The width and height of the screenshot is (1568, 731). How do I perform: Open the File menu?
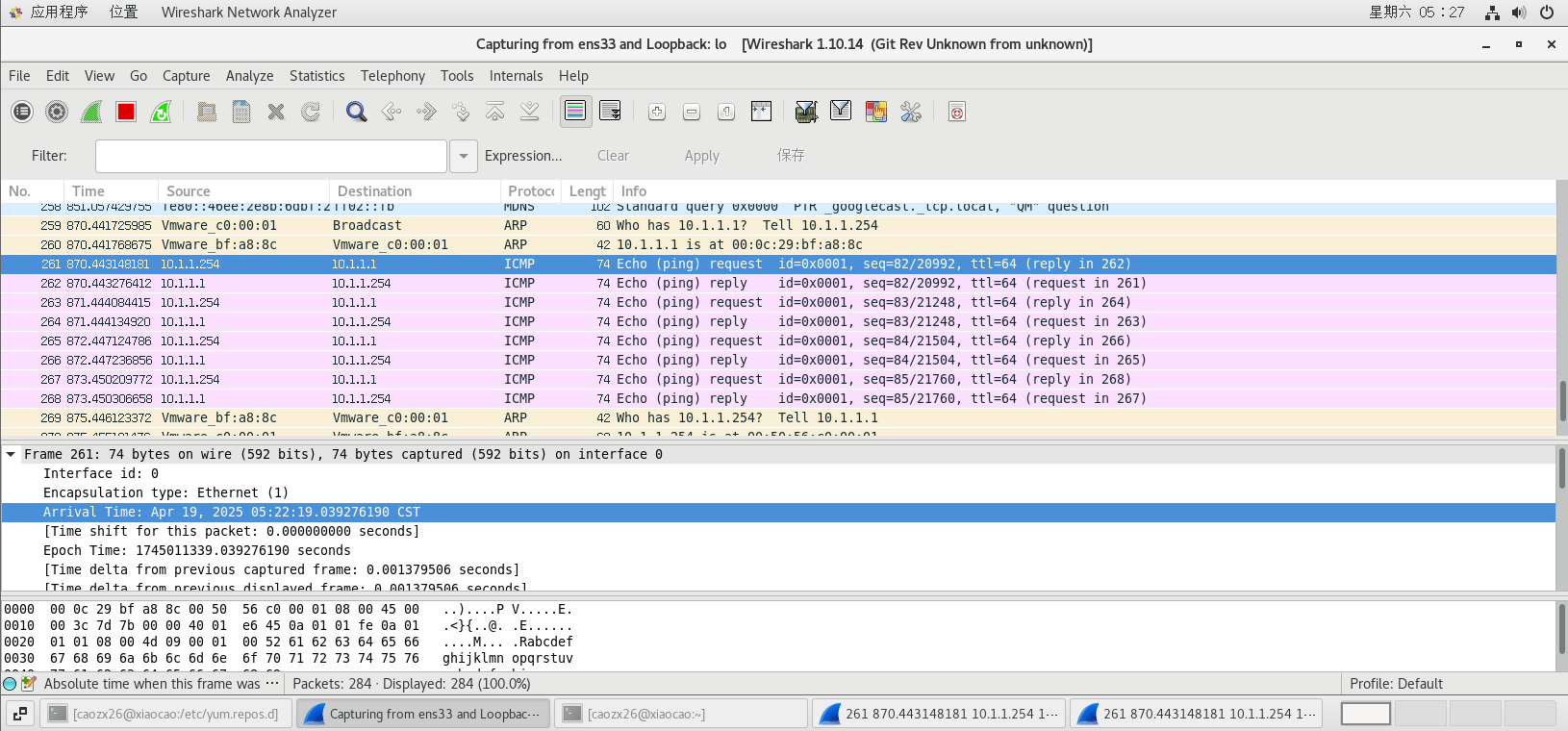(19, 76)
